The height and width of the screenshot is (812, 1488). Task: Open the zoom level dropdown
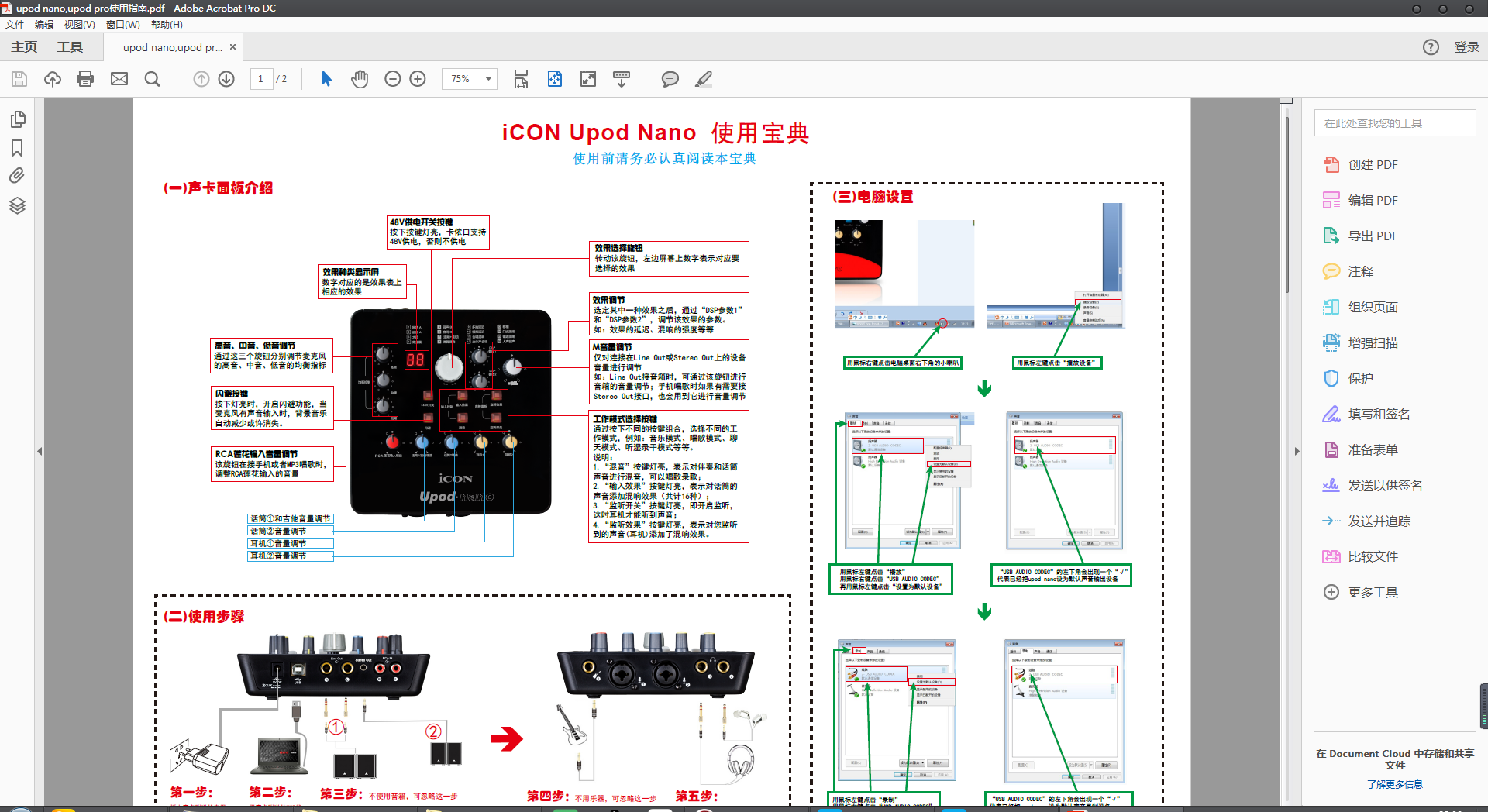tap(487, 78)
